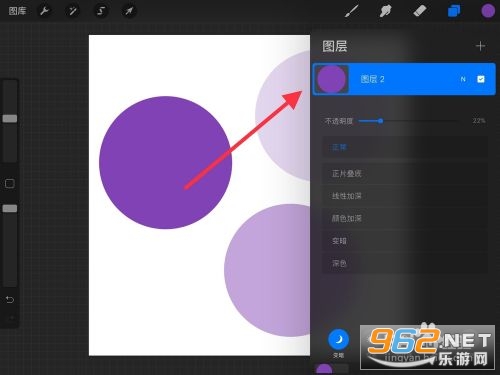500x375 pixels.
Task: Select the 图层 2 layer row
Action: point(404,79)
